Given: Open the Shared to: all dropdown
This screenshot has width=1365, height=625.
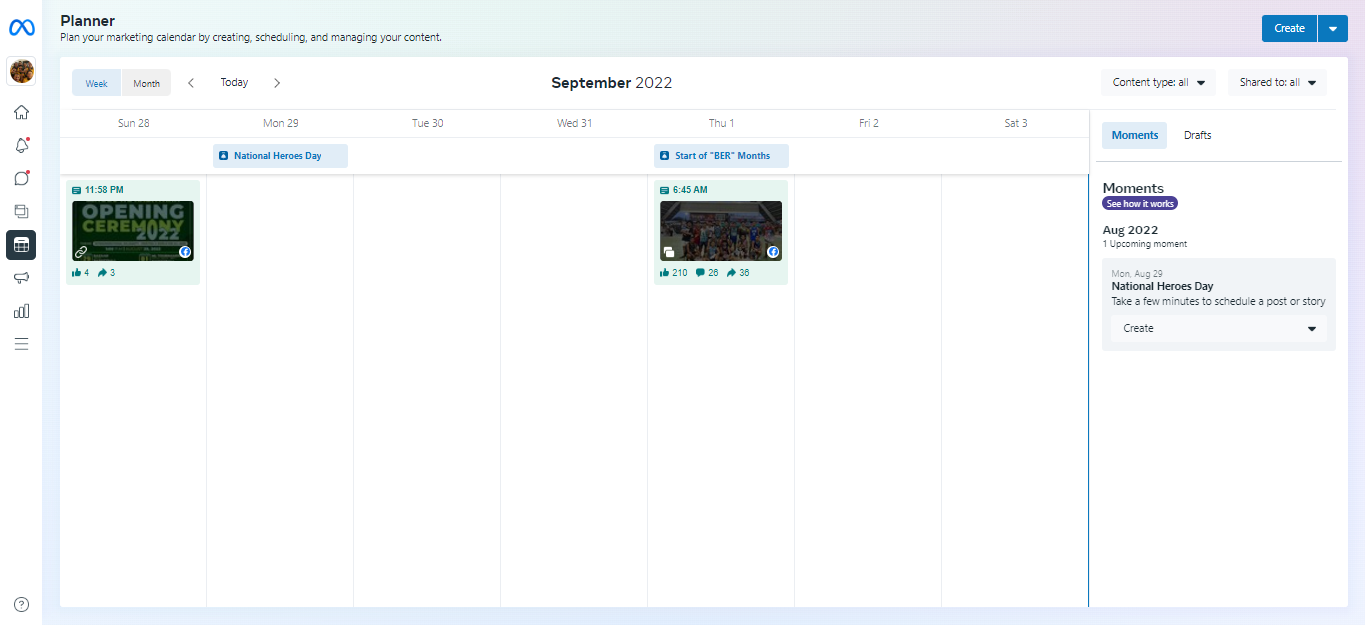Looking at the screenshot, I should [x=1278, y=83].
